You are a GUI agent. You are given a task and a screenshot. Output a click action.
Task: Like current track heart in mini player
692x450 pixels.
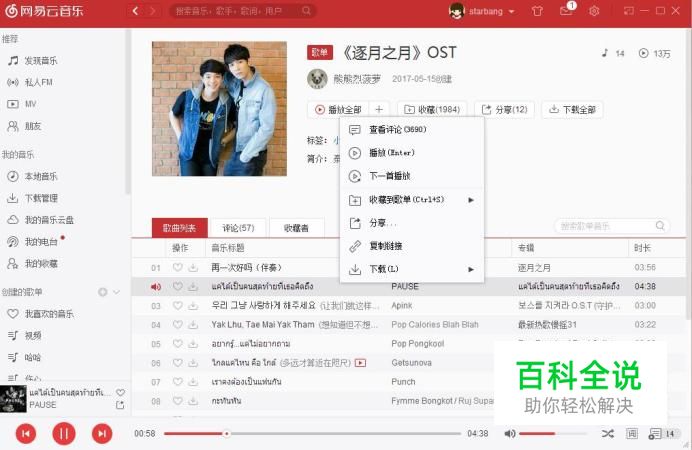(120, 392)
